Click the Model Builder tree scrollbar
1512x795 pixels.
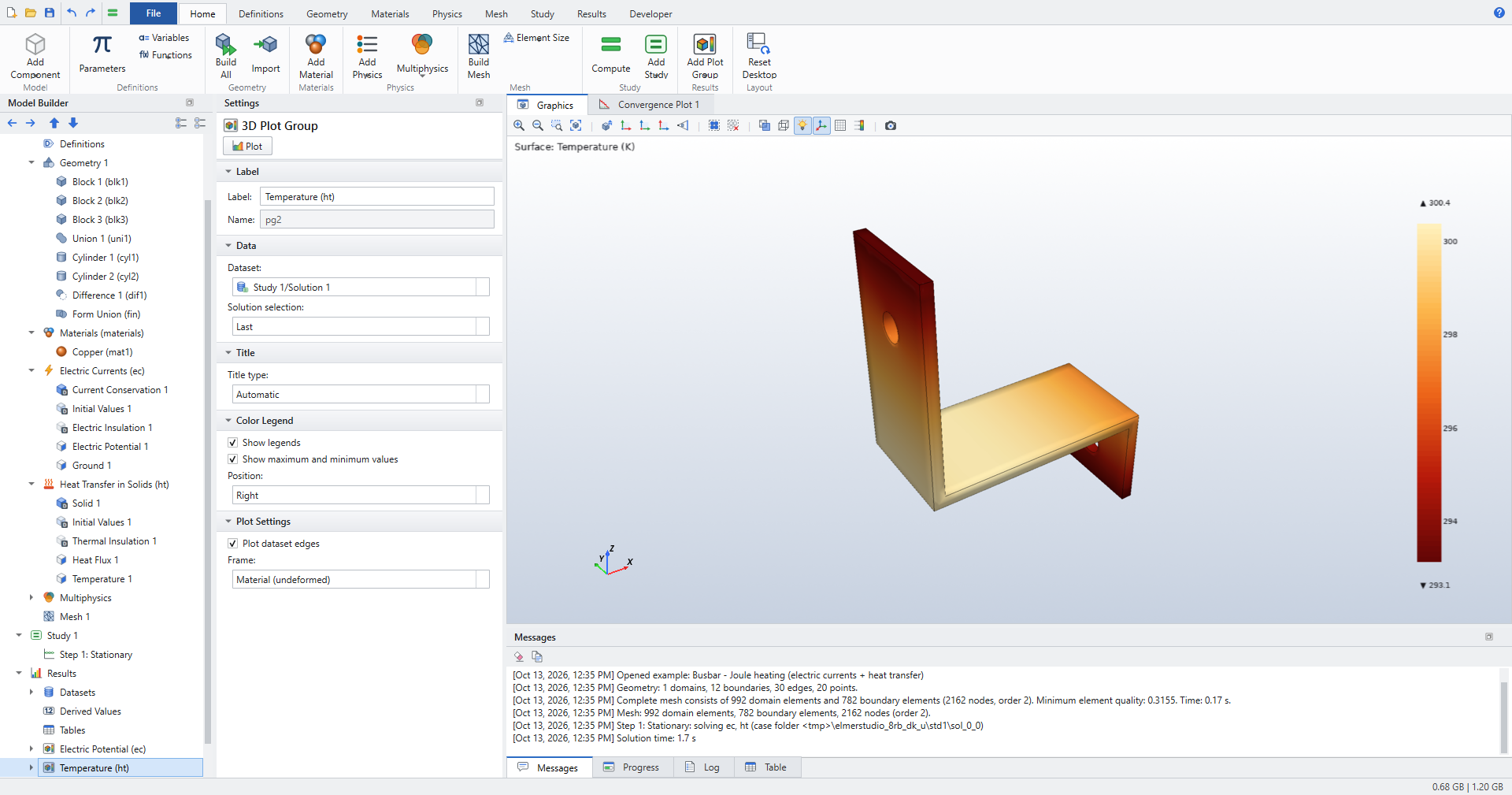208,473
